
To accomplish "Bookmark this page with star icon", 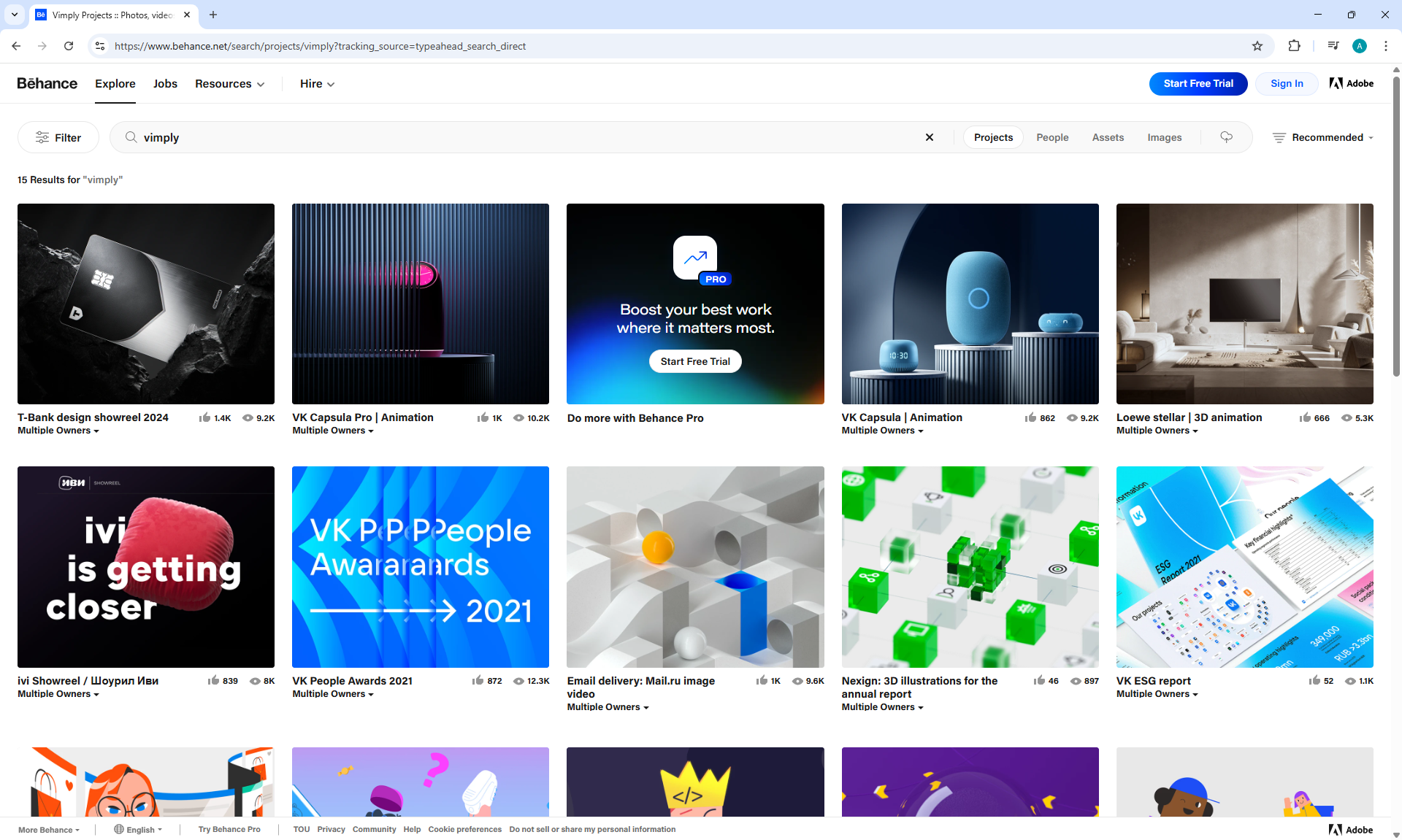I will [1257, 46].
